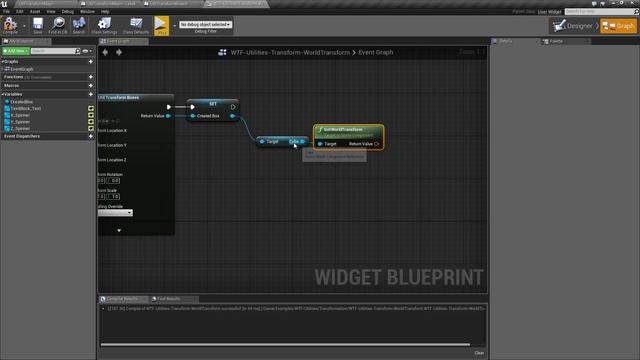Switch to the Event Graph tab
640x360 pixels.
coord(123,41)
